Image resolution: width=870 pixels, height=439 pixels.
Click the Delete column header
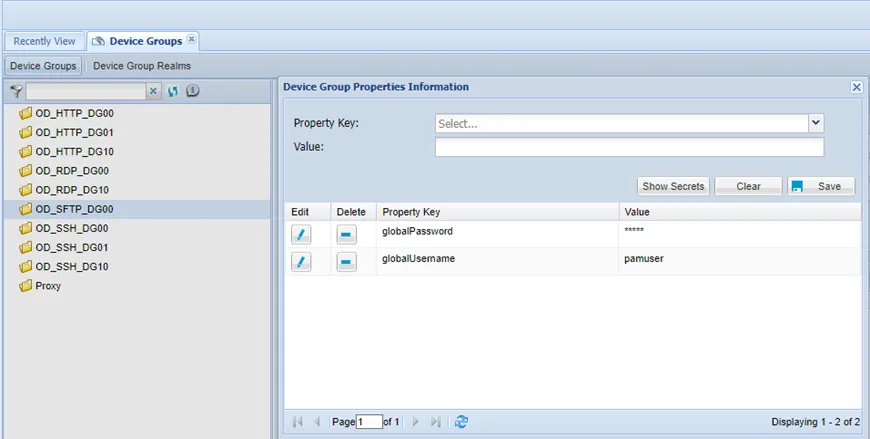pos(353,212)
